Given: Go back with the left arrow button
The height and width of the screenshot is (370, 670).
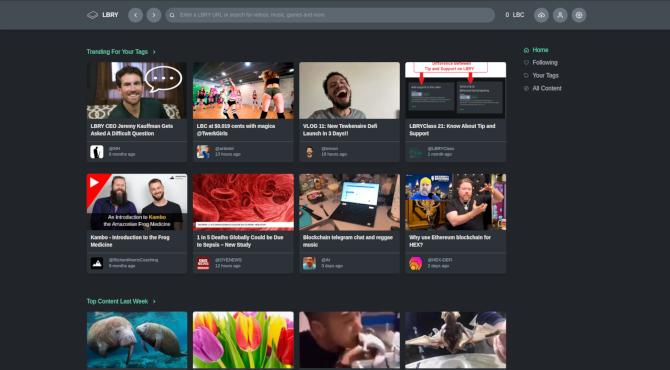Looking at the screenshot, I should 135,15.
